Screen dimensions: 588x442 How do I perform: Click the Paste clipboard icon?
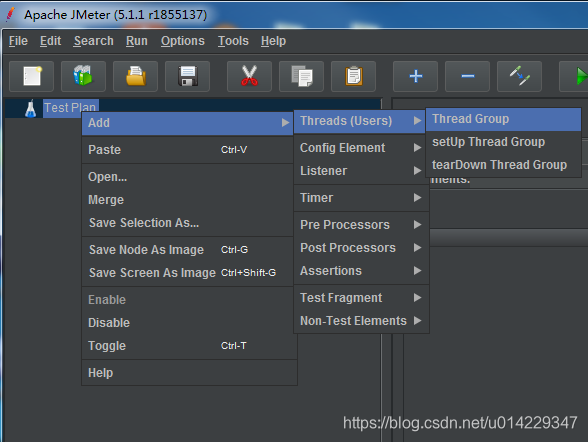pos(353,76)
